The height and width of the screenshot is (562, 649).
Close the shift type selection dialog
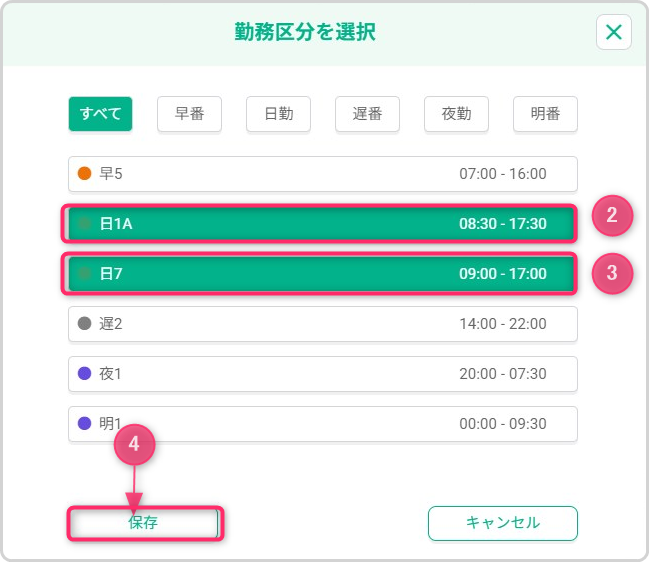[x=613, y=32]
